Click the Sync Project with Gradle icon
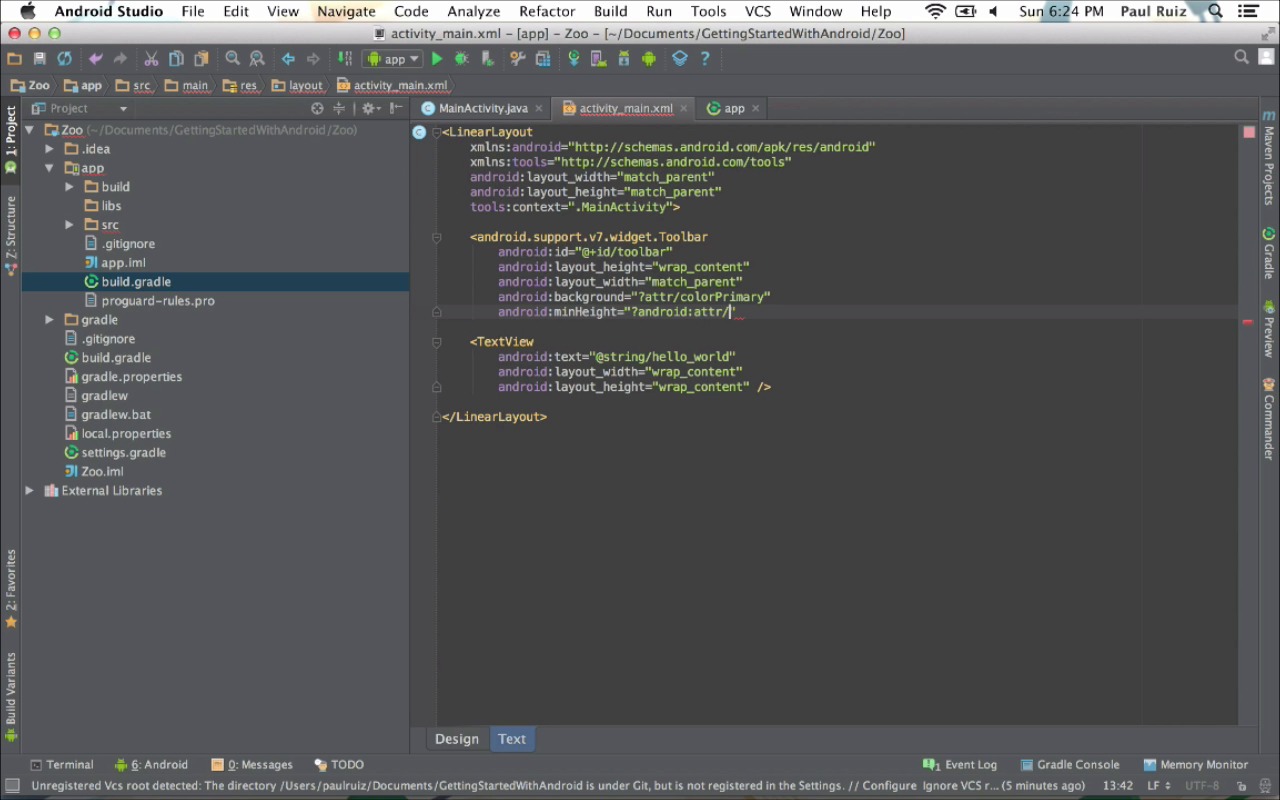The height and width of the screenshot is (800, 1280). (574, 59)
